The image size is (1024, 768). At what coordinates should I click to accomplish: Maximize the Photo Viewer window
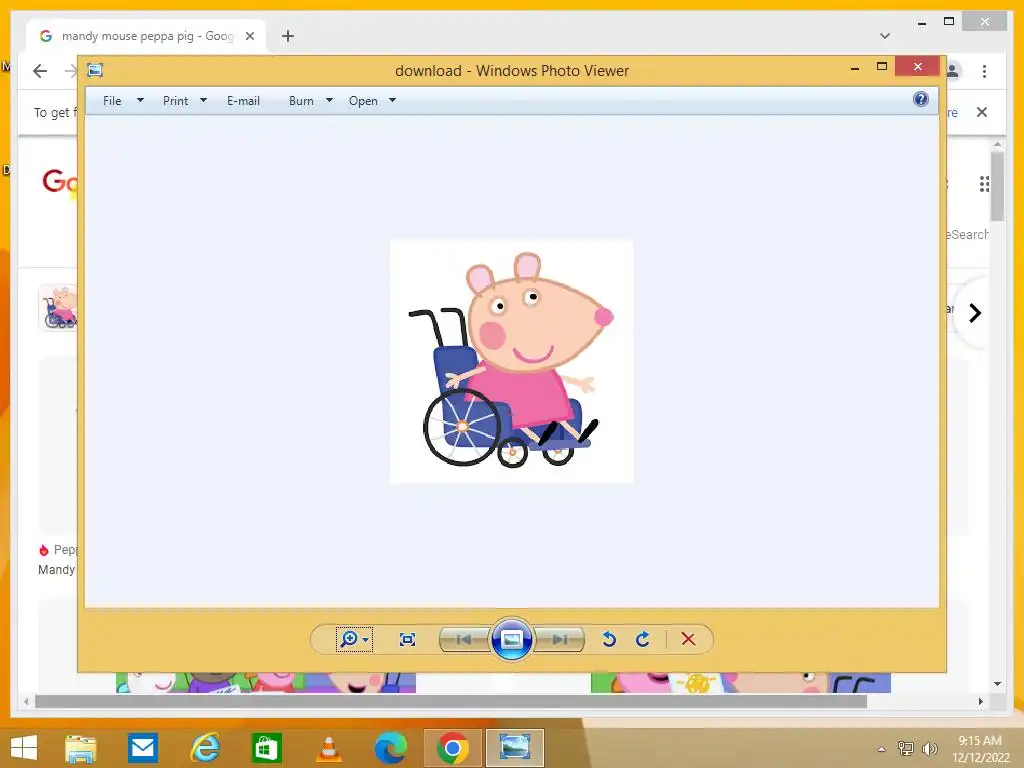coord(882,66)
